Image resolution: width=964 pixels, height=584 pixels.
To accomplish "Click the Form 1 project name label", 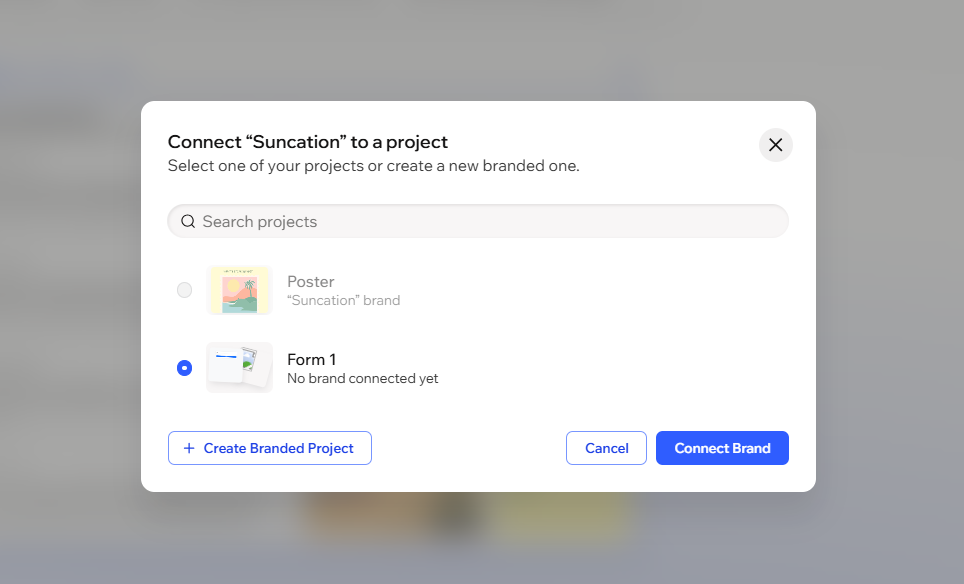I will pyautogui.click(x=311, y=359).
